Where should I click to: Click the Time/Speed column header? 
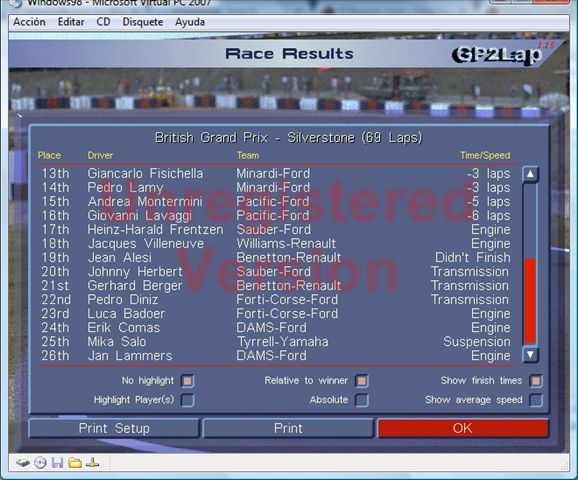click(x=485, y=156)
